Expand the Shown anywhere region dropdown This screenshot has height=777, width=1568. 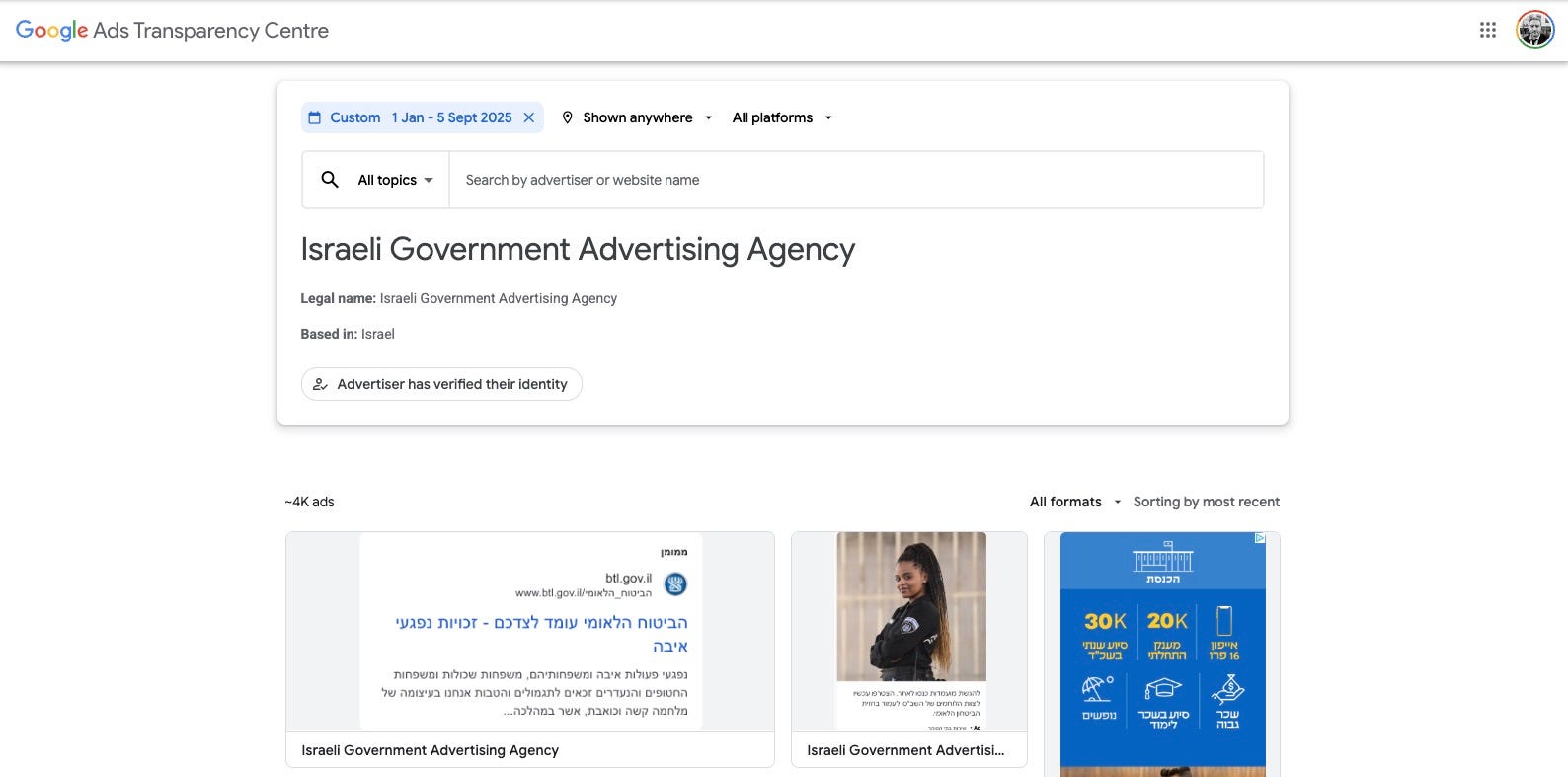(x=637, y=117)
